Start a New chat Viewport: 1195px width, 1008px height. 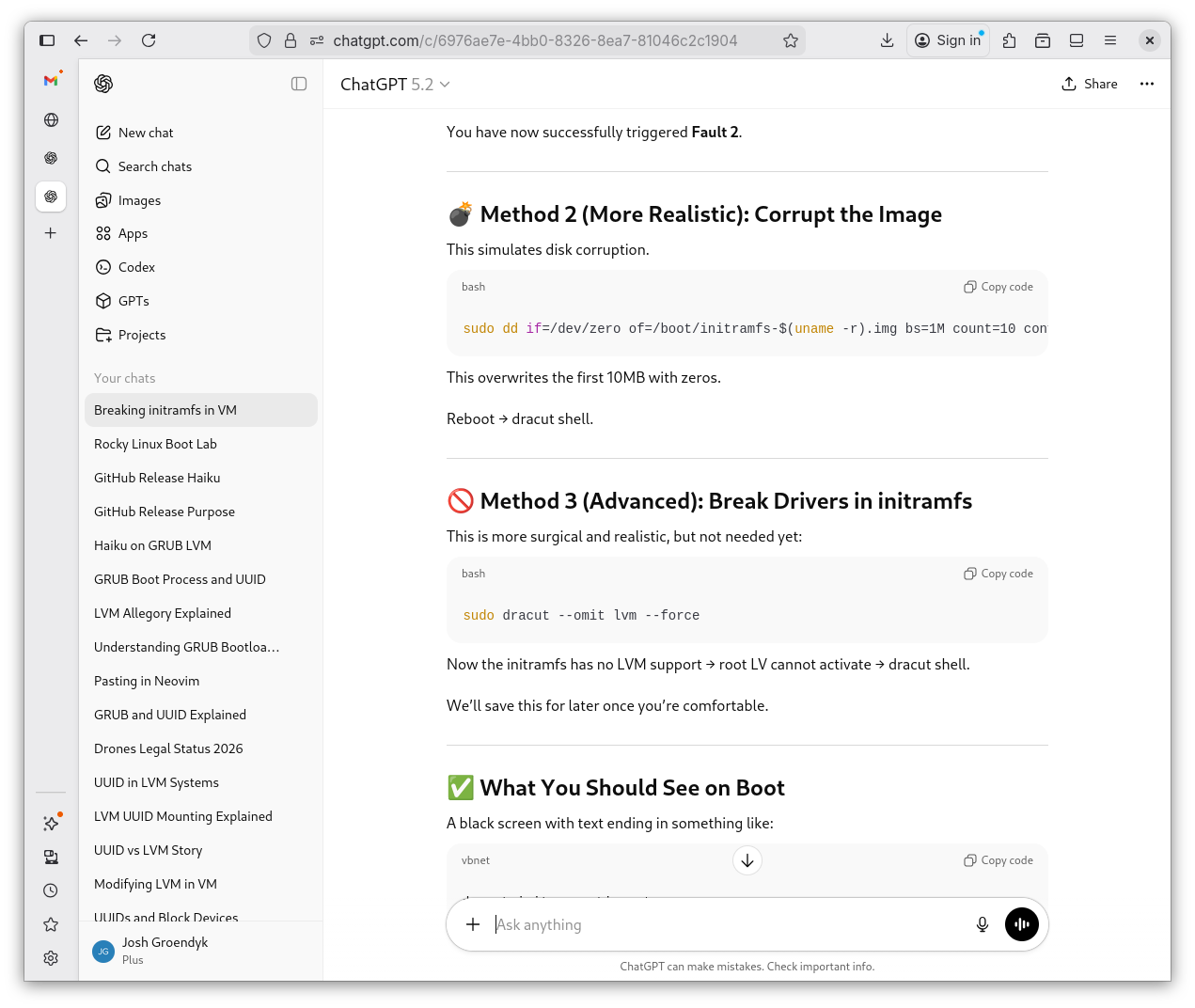(x=145, y=133)
